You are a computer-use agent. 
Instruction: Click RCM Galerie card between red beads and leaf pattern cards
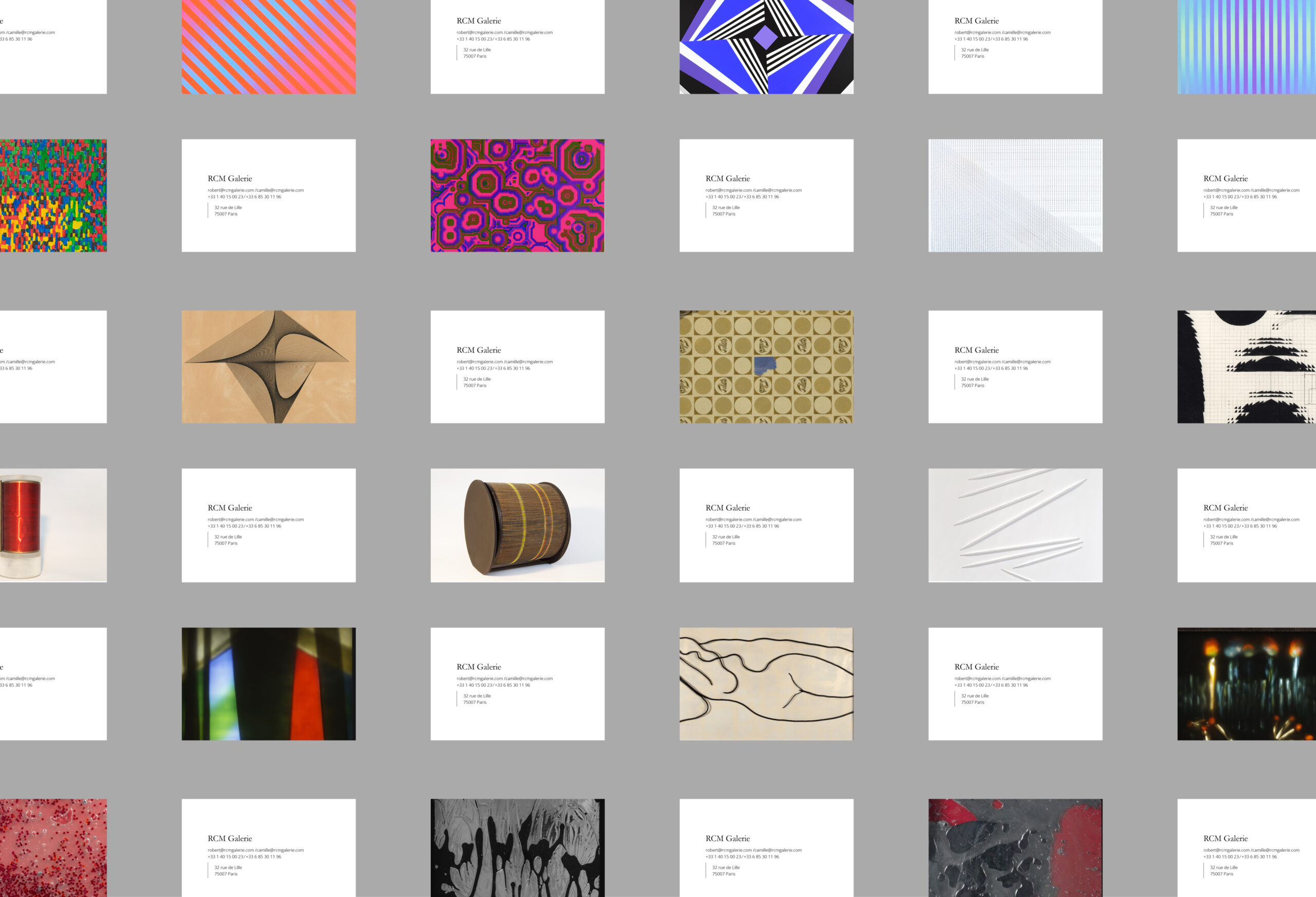[x=268, y=848]
